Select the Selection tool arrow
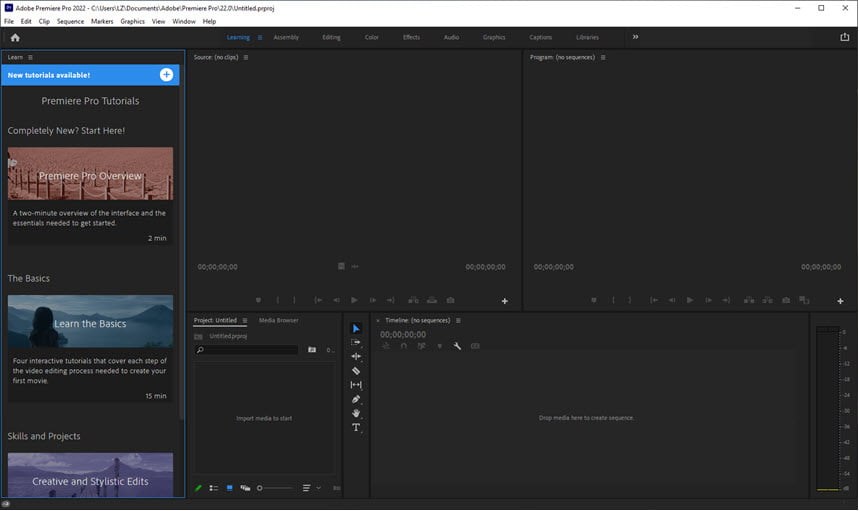 click(356, 329)
